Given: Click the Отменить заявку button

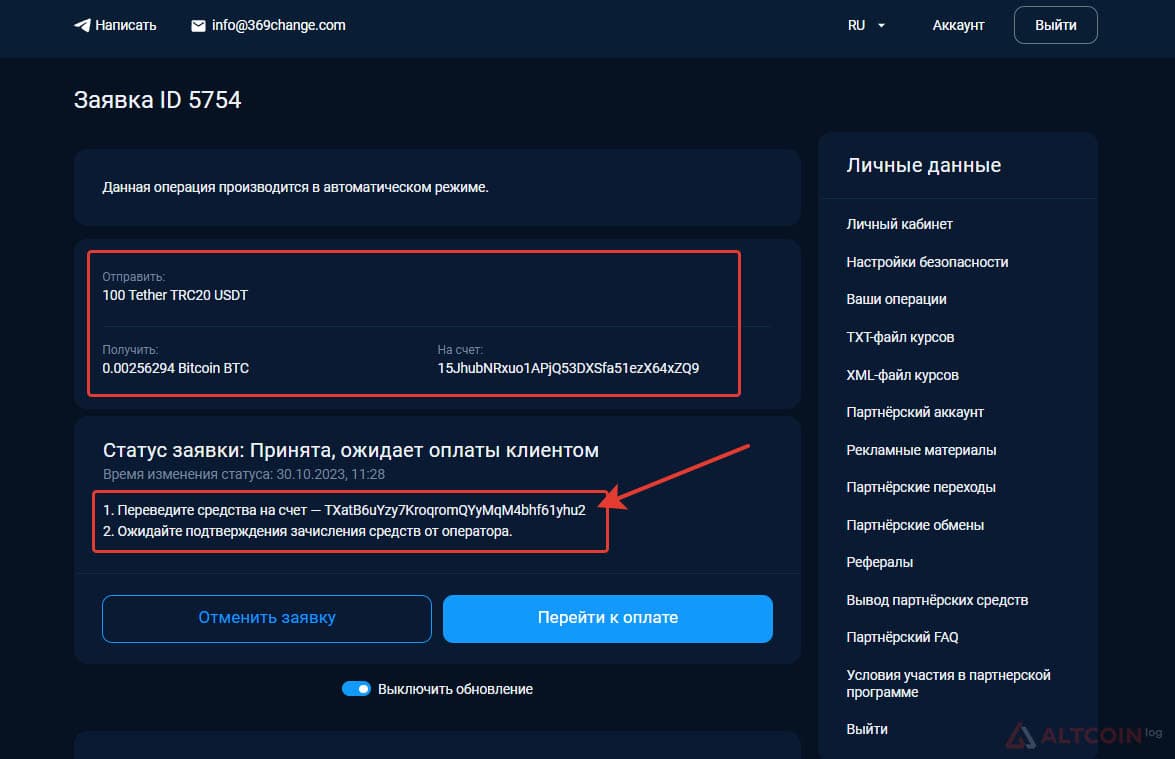Looking at the screenshot, I should tap(267, 618).
